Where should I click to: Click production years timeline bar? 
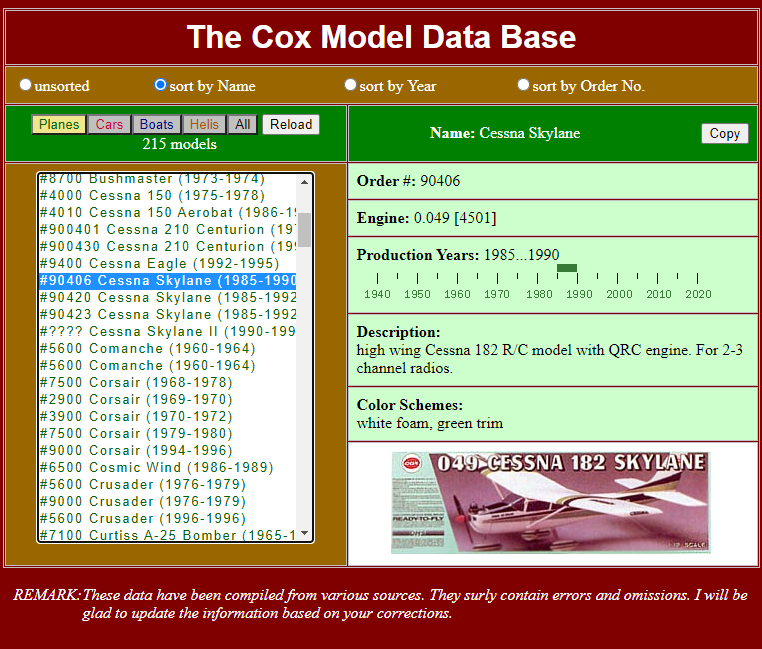point(567,268)
